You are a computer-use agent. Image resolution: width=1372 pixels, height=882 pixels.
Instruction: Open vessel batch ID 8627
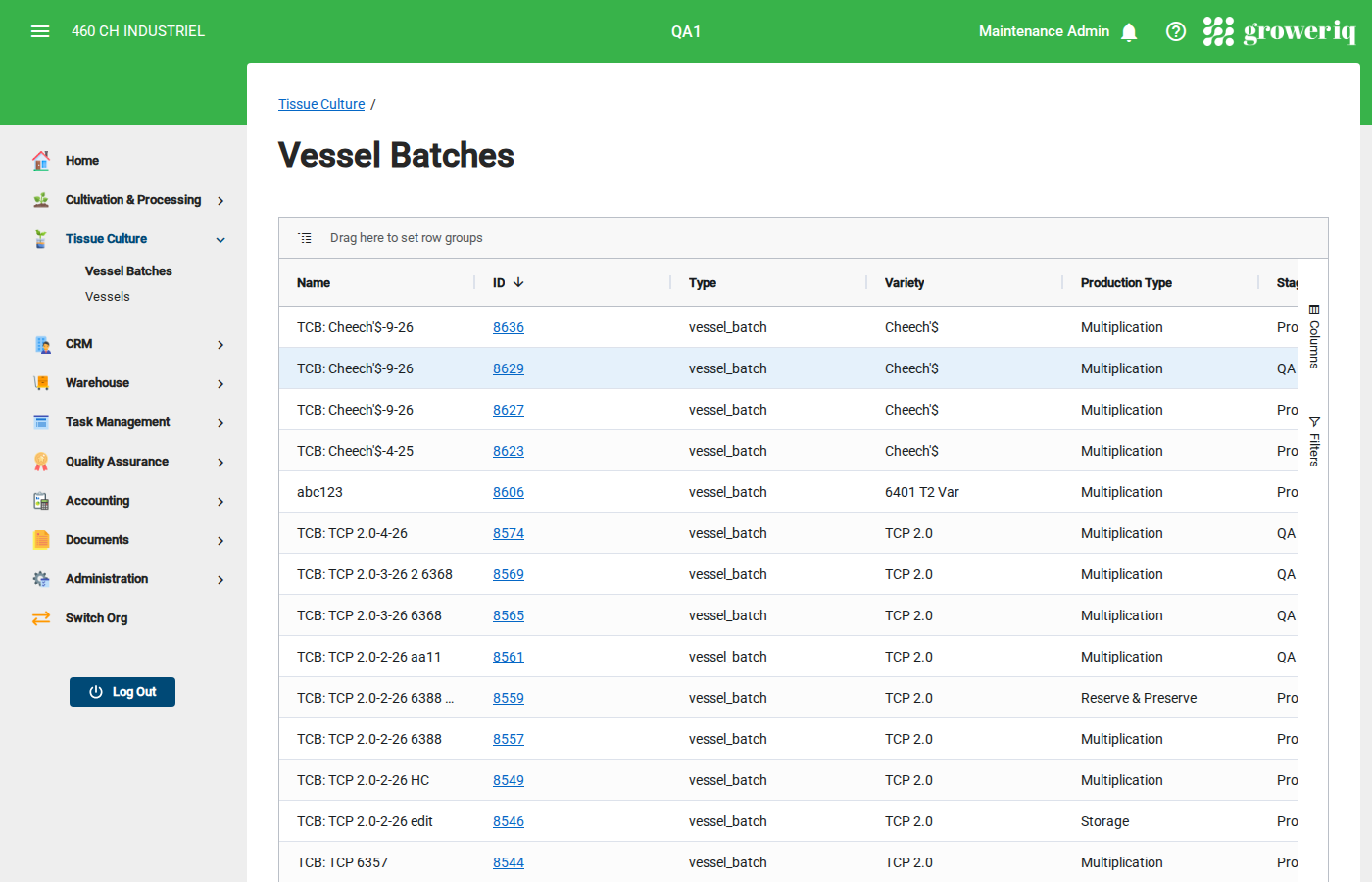tap(509, 410)
